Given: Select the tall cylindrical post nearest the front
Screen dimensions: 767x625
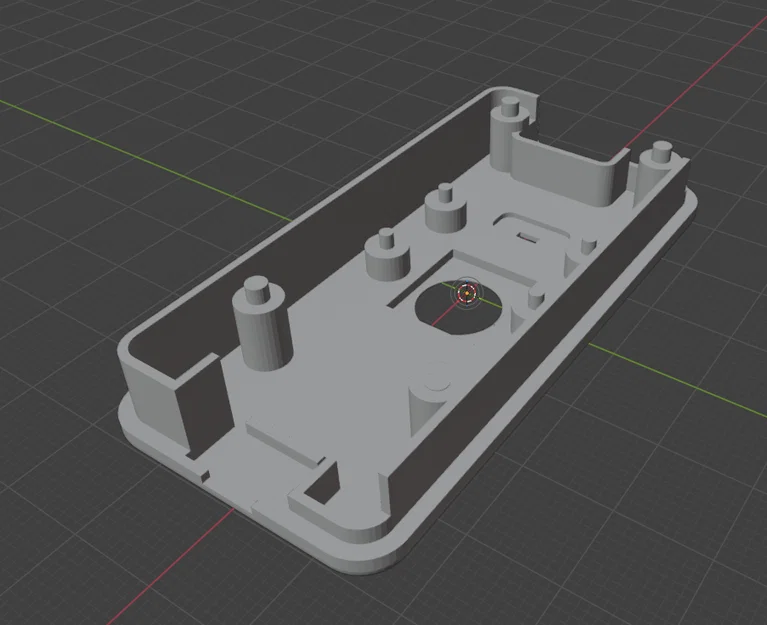Looking at the screenshot, I should pos(263,323).
